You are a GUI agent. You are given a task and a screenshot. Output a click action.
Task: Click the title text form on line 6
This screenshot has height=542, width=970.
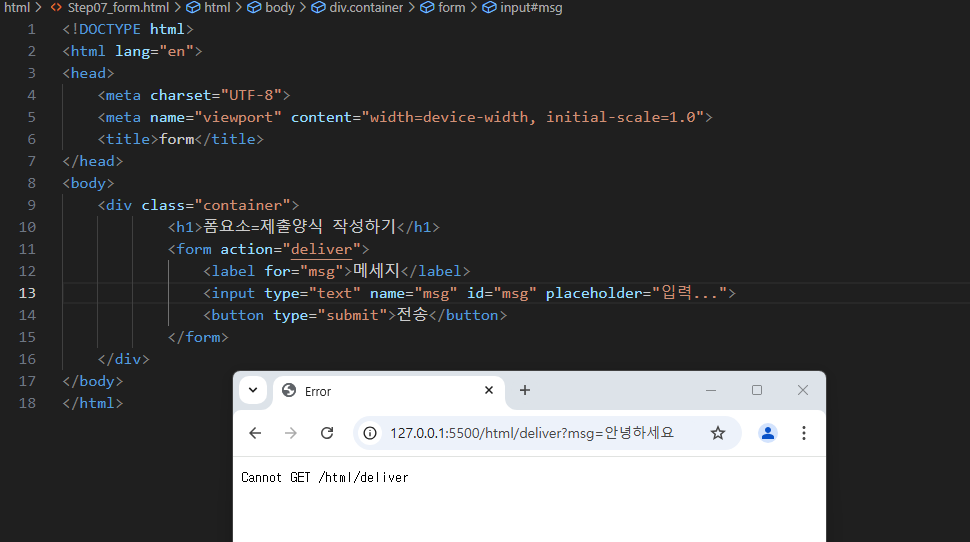177,139
